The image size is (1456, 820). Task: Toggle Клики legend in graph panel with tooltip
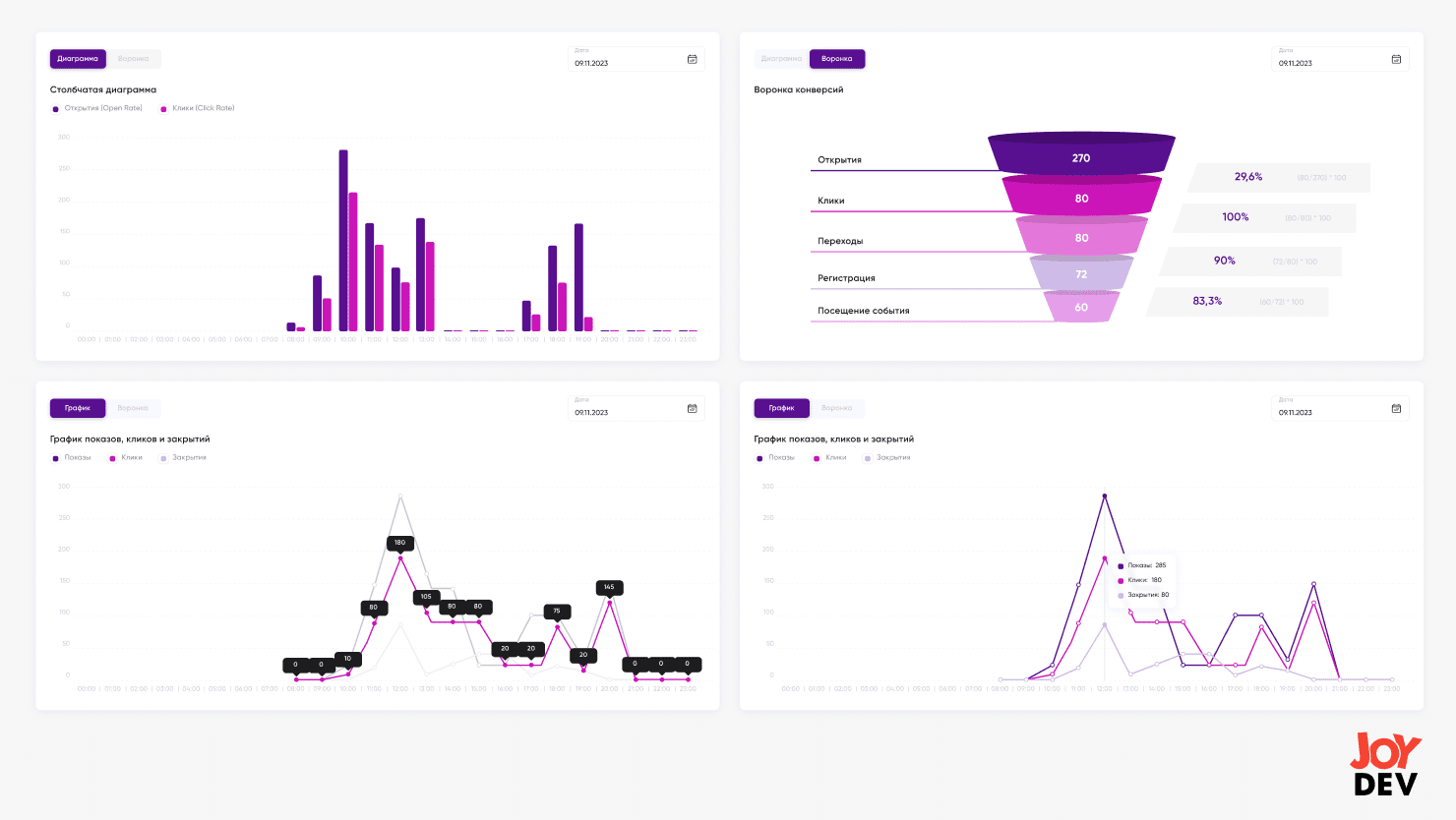click(830, 458)
